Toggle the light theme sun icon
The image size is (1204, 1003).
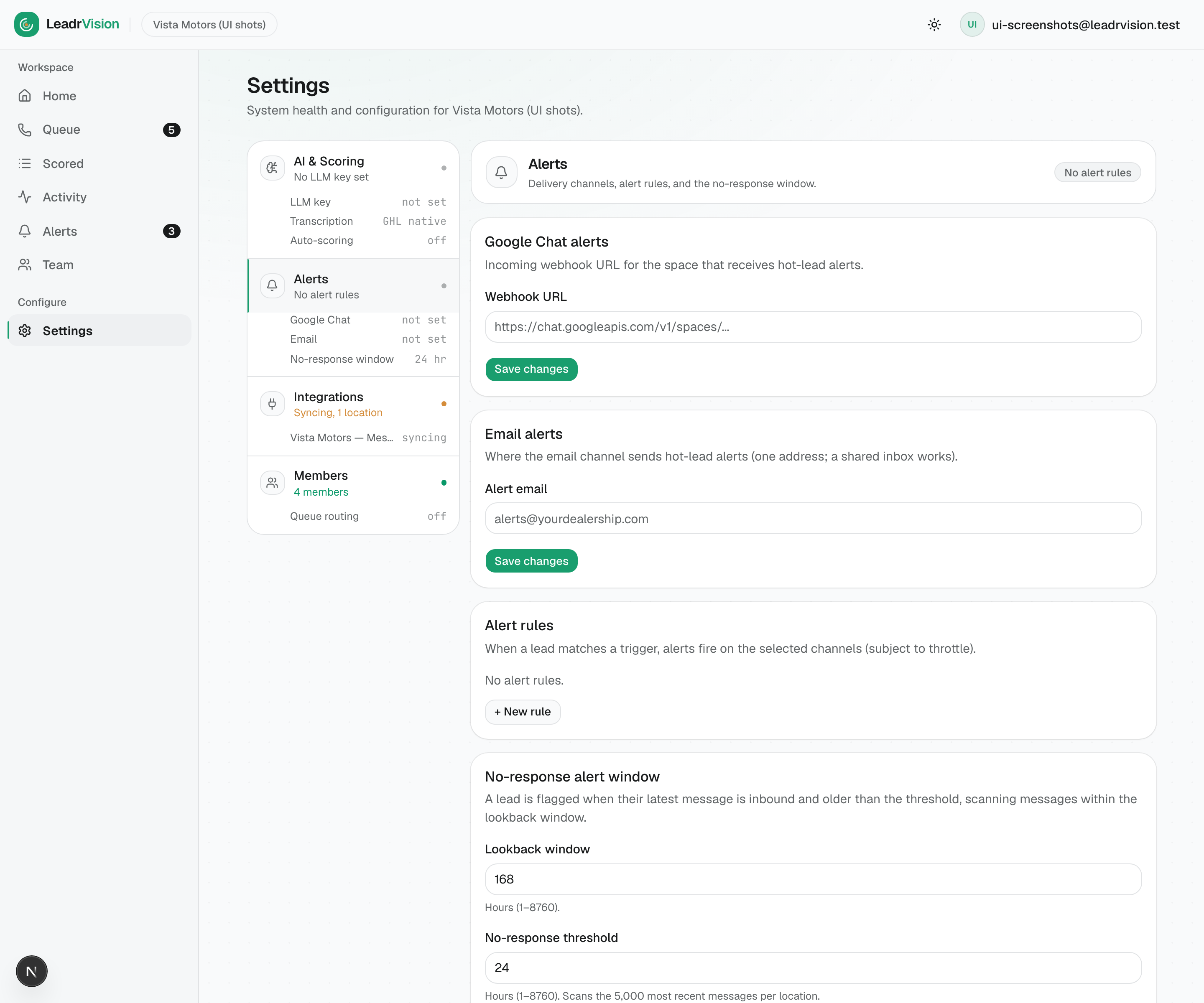[x=934, y=25]
